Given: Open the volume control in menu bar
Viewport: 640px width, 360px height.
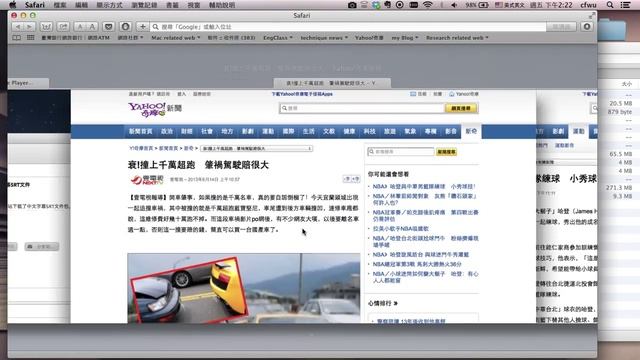Looking at the screenshot, I should [454, 5].
